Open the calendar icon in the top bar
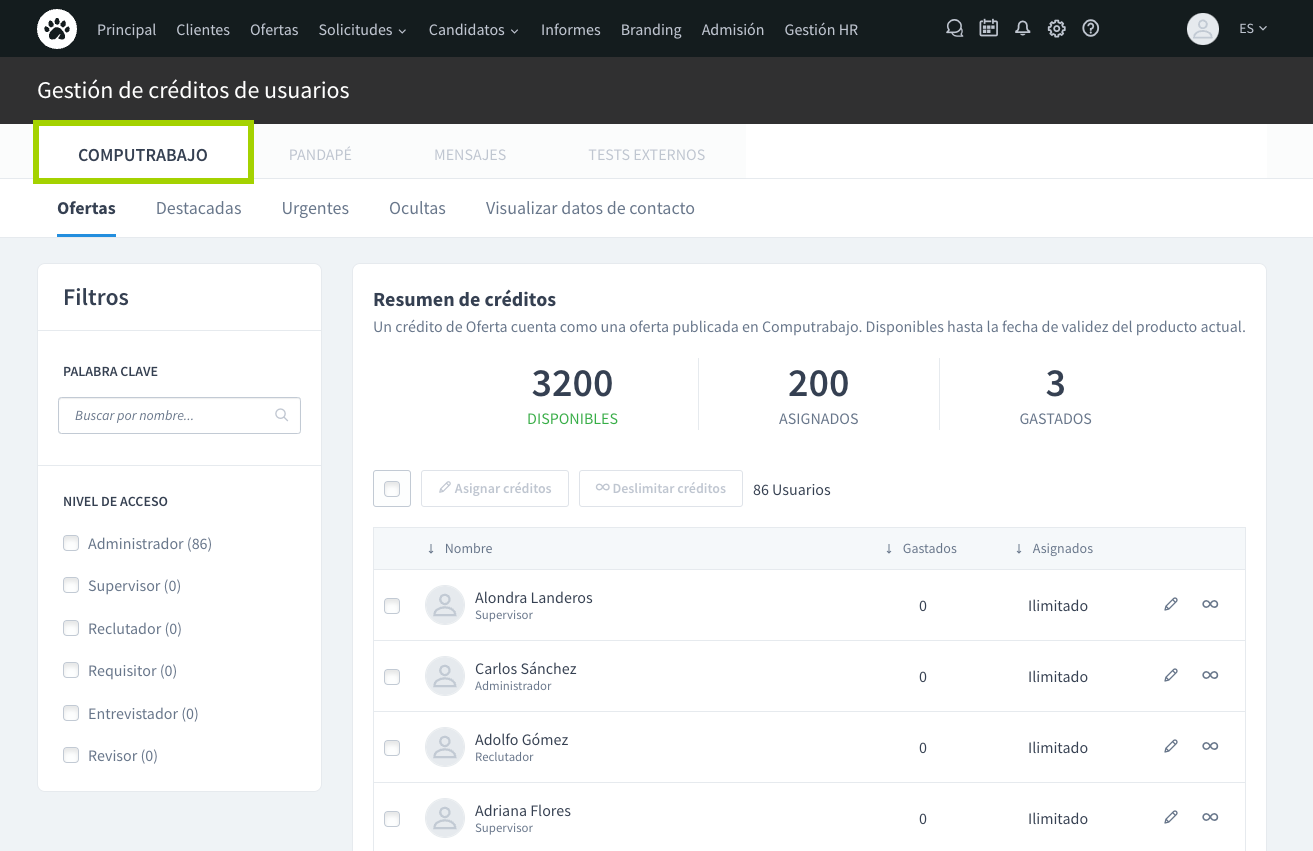The width and height of the screenshot is (1313, 851). coord(988,29)
